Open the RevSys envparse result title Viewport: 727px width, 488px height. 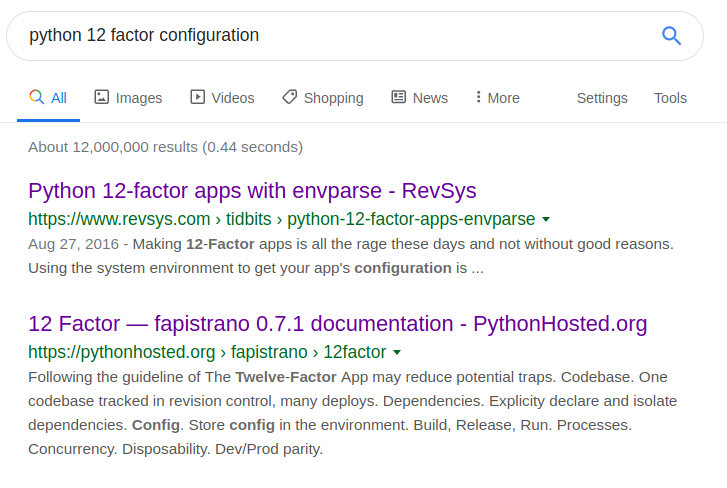pyautogui.click(x=252, y=190)
